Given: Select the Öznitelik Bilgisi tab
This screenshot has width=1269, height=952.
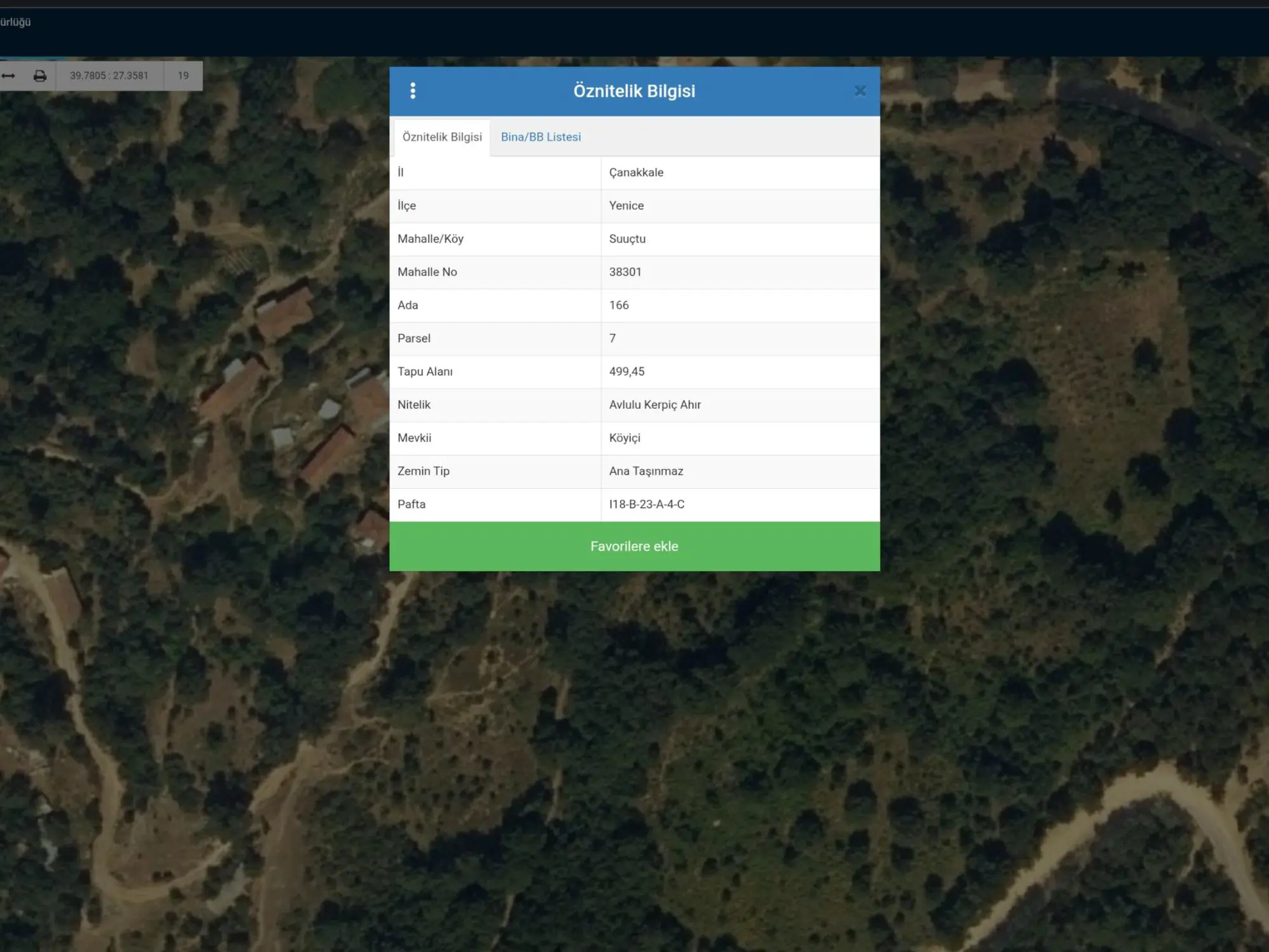Looking at the screenshot, I should point(442,137).
